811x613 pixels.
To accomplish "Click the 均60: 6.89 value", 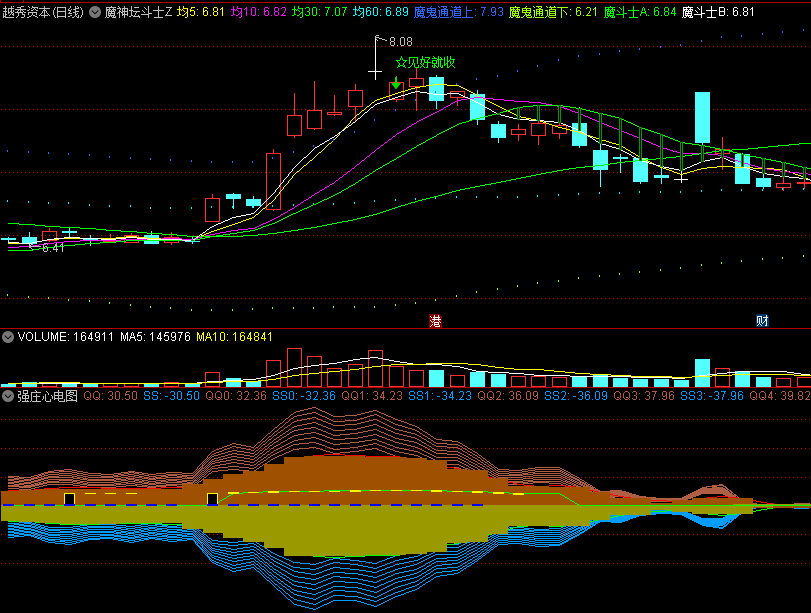I will [x=381, y=12].
